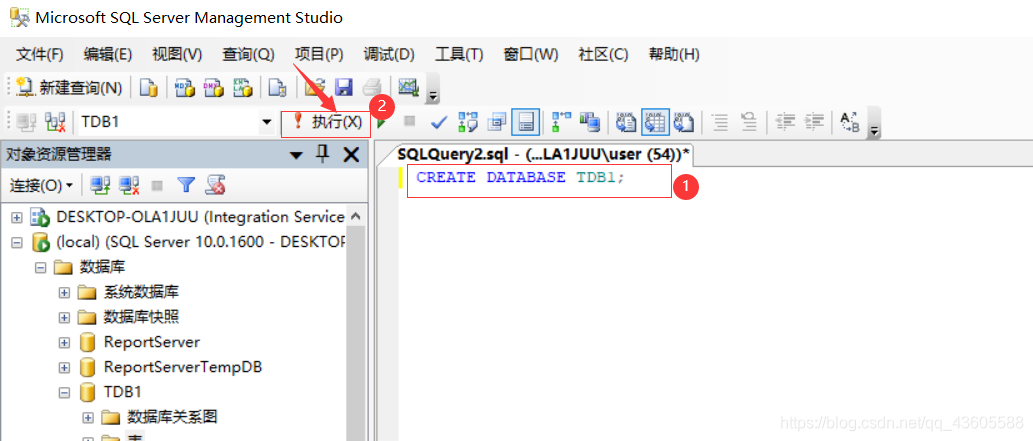Click the Filter funnel icon
1033x441 pixels.
tap(186, 186)
